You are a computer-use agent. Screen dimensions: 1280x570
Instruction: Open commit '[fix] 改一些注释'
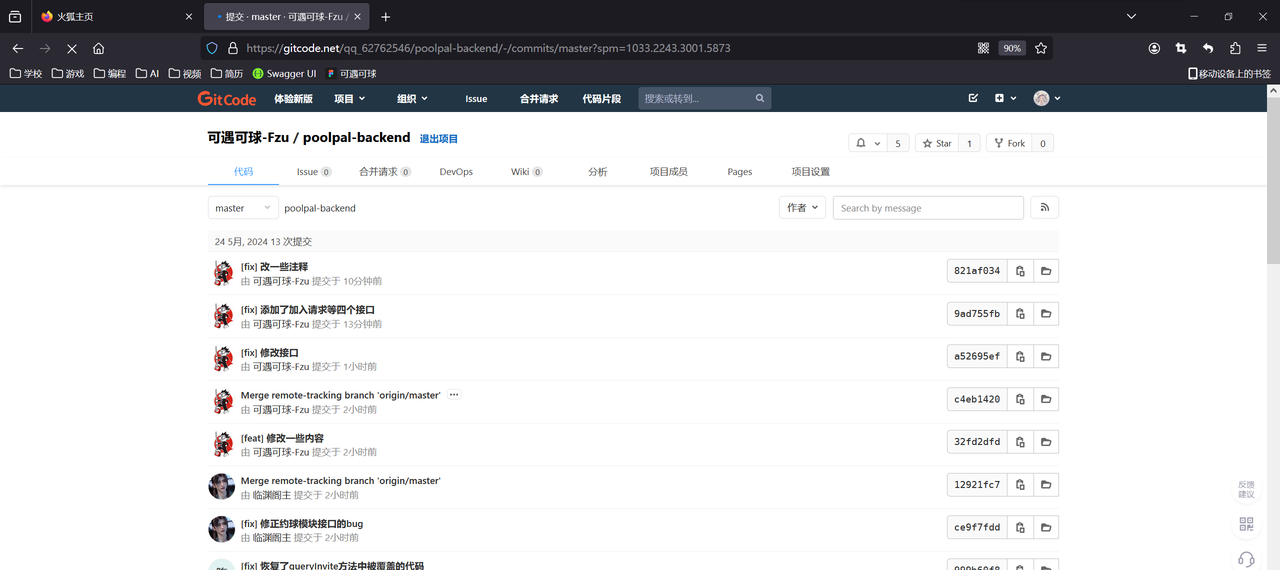(x=274, y=267)
